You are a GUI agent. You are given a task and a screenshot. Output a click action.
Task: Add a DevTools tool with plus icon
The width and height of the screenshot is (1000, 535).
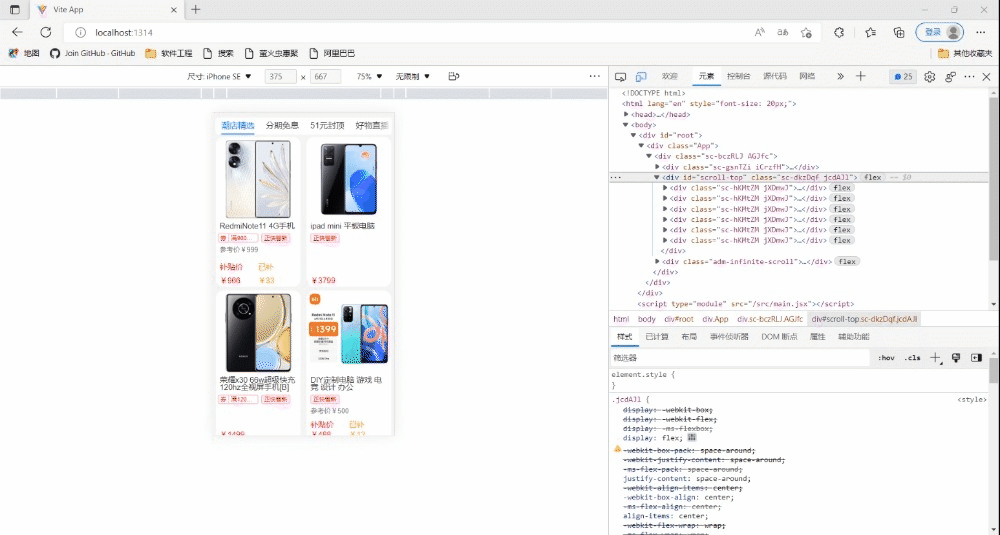click(x=860, y=77)
